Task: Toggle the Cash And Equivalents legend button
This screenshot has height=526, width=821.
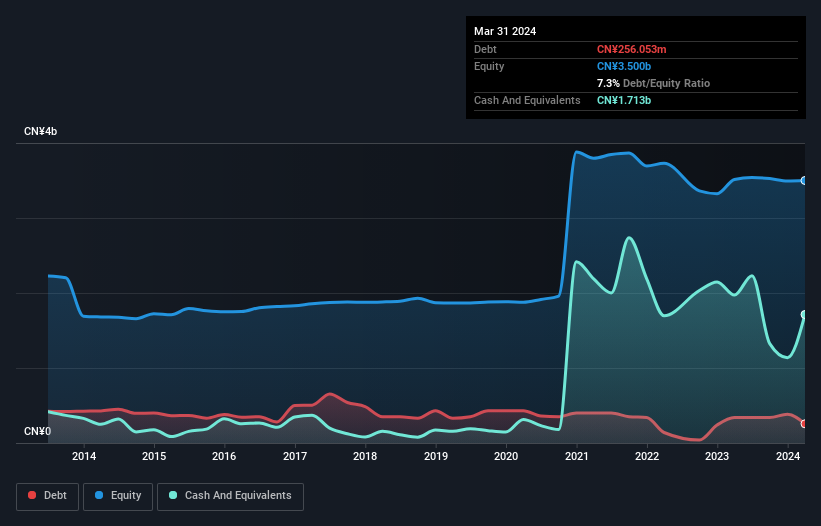Action: (x=230, y=496)
